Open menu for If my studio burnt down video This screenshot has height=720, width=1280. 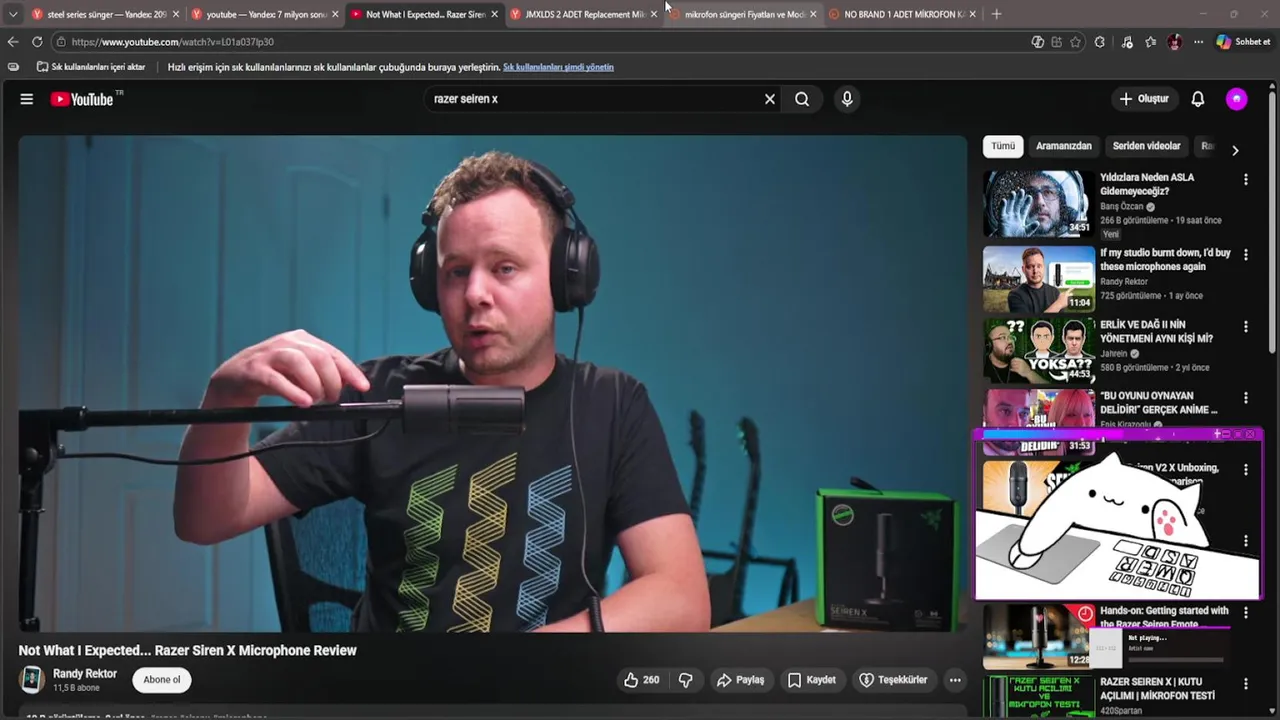click(x=1246, y=255)
